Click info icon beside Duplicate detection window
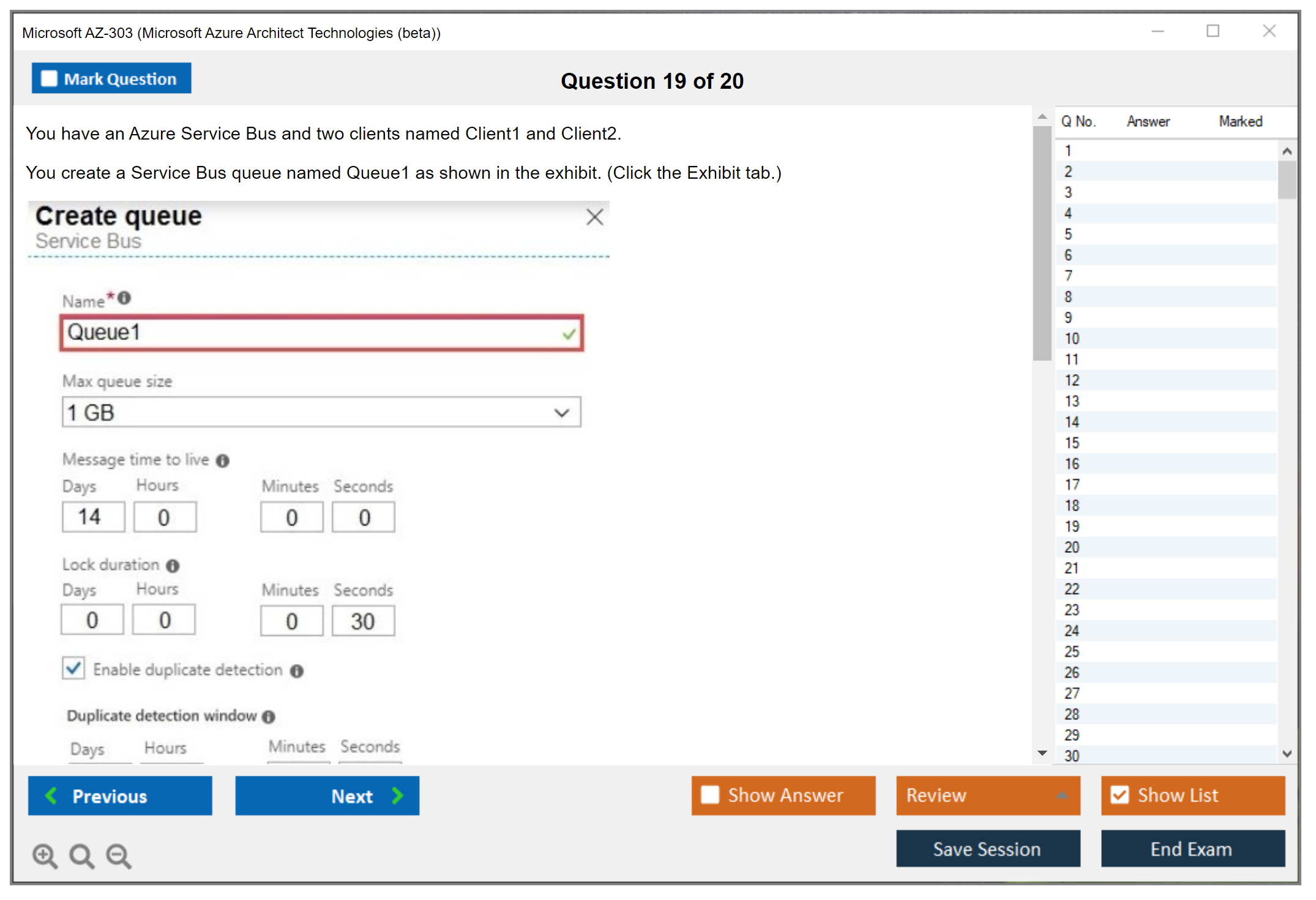Screen dimensions: 1316x900 pos(269,716)
